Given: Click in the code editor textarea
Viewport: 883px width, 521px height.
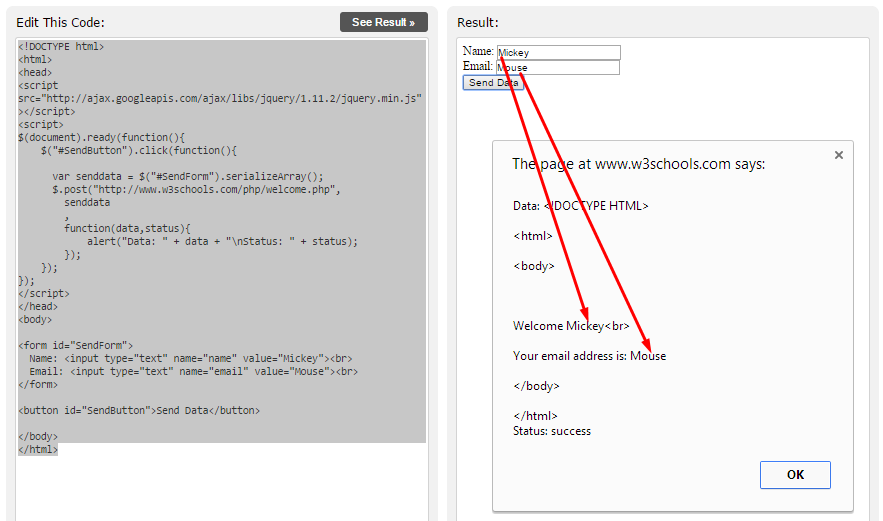Looking at the screenshot, I should pyautogui.click(x=222, y=279).
